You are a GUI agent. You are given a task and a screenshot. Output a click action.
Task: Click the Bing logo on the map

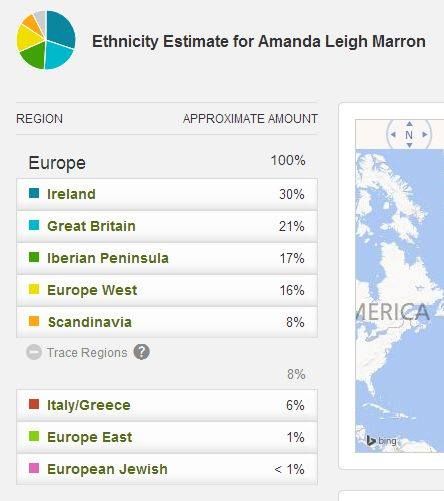click(x=382, y=441)
